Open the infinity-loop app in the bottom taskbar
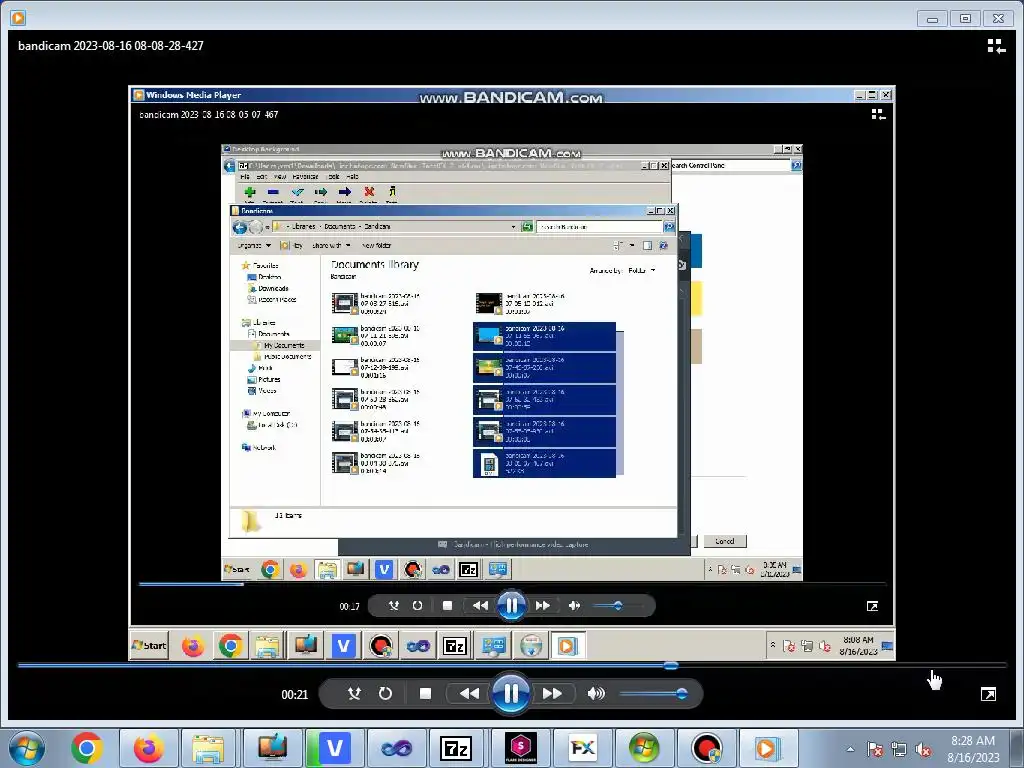Image resolution: width=1024 pixels, height=768 pixels. tap(396, 748)
